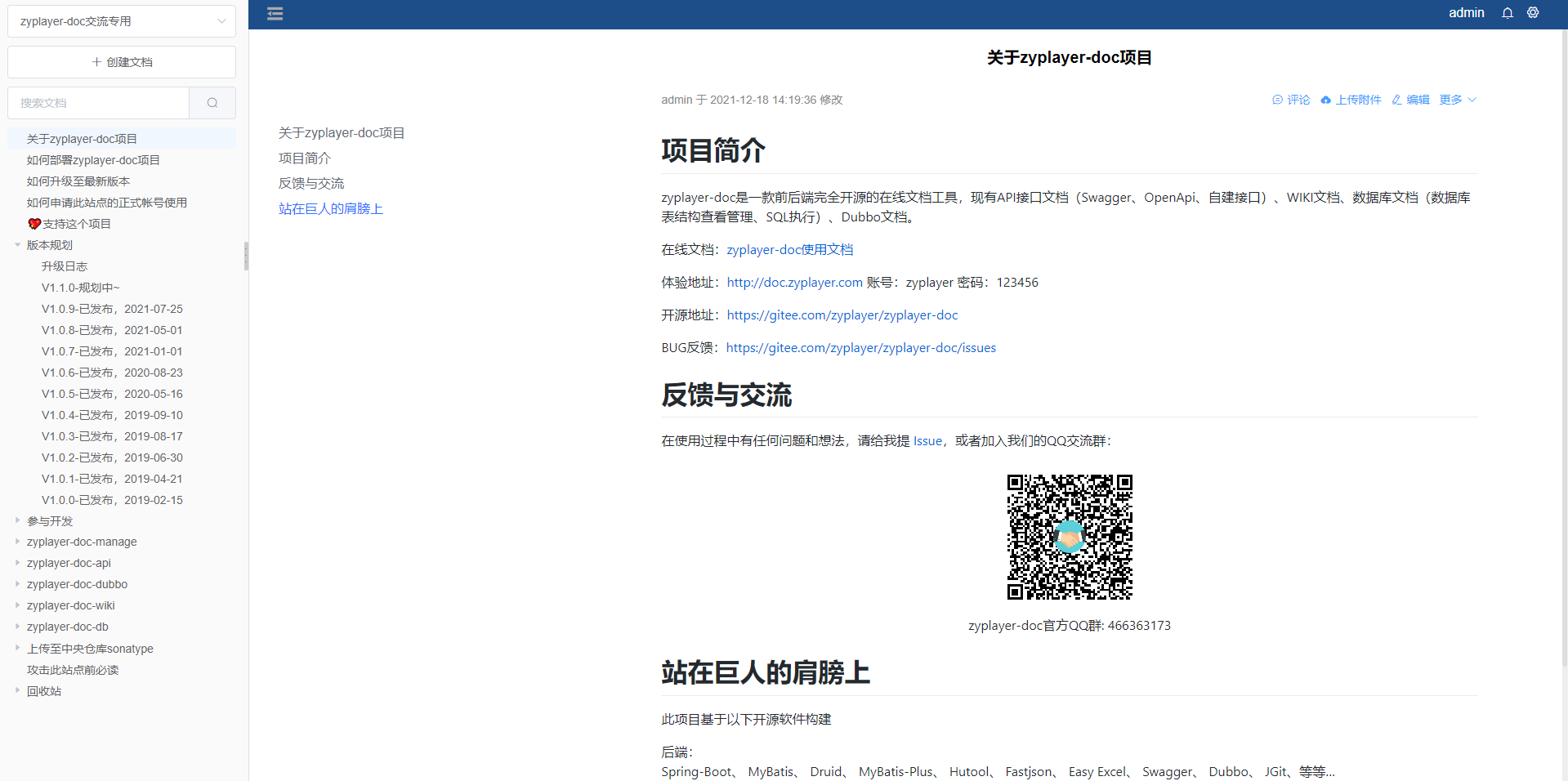Viewport: 1568px width, 781px height.
Task: Expand the zyplayer-doc-db node
Action: click(x=17, y=627)
